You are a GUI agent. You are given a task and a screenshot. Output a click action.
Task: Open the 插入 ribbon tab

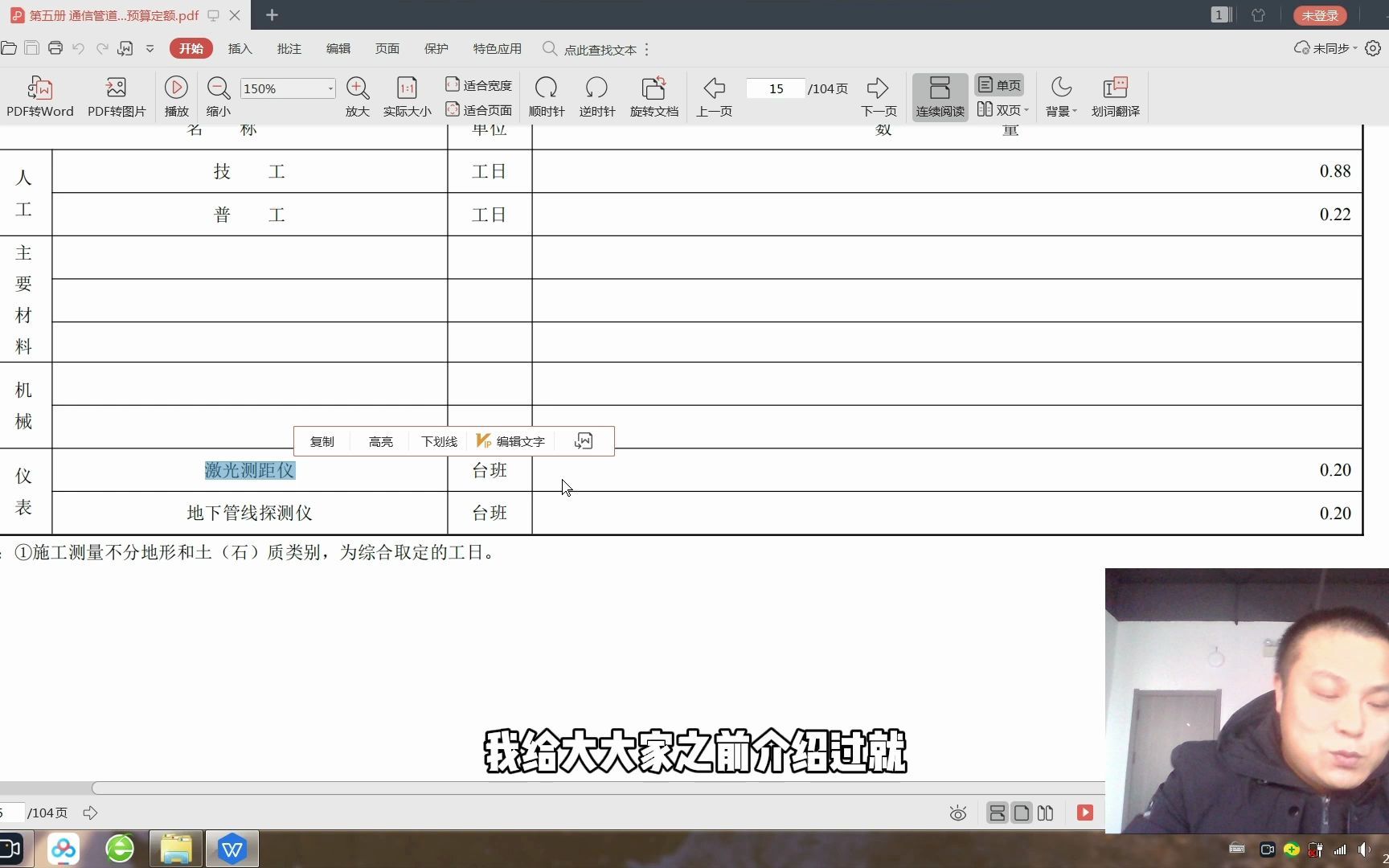tap(240, 48)
